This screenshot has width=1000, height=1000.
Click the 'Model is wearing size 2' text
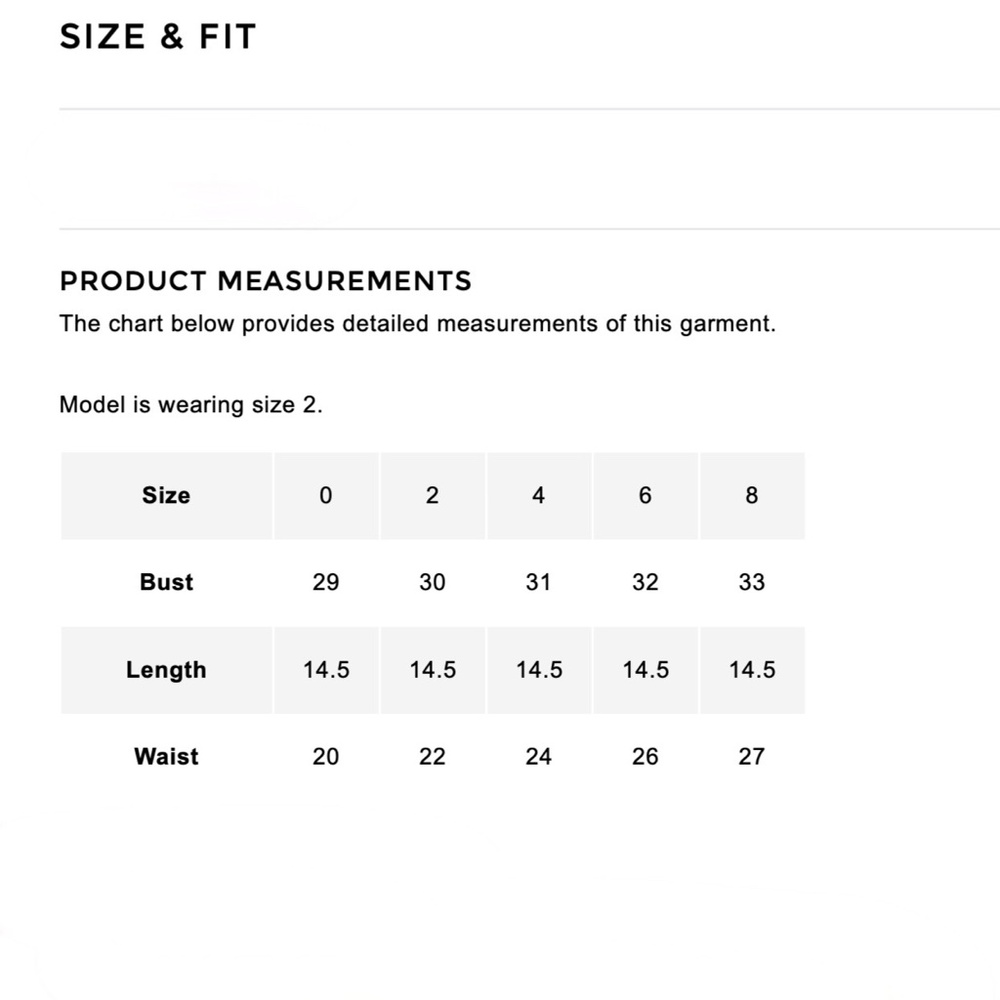[191, 405]
